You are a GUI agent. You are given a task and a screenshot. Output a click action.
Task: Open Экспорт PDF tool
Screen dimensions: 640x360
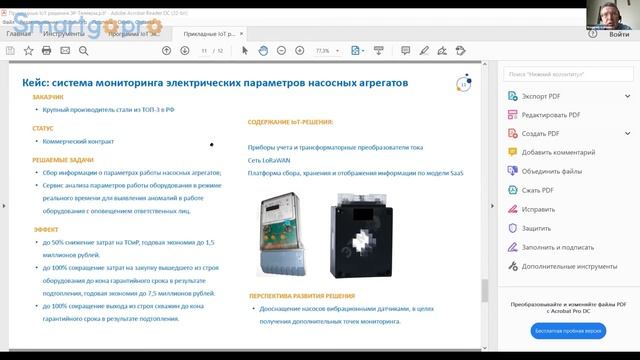[x=541, y=96]
